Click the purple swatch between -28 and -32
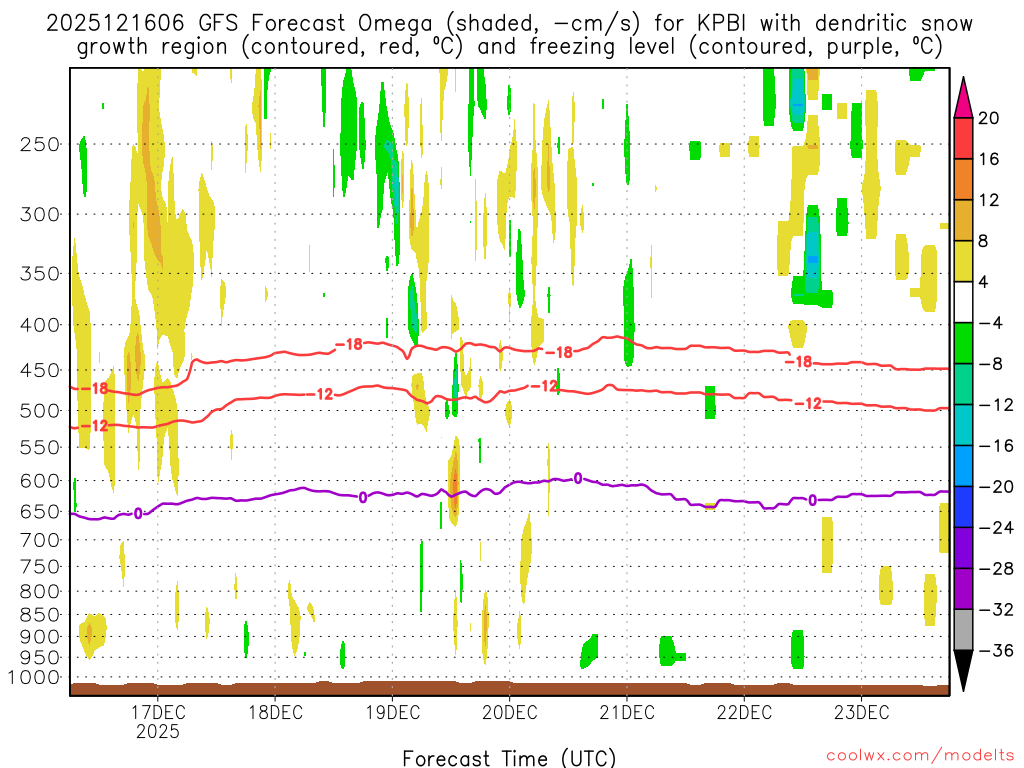 click(963, 589)
